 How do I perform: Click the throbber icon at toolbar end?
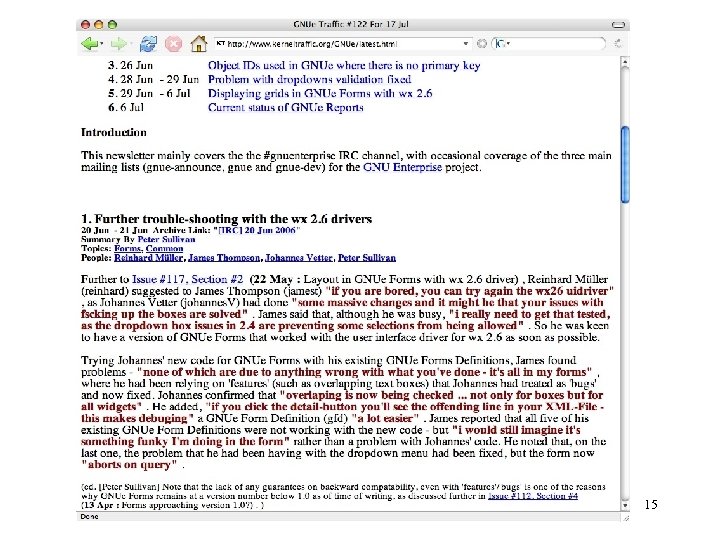coord(618,44)
